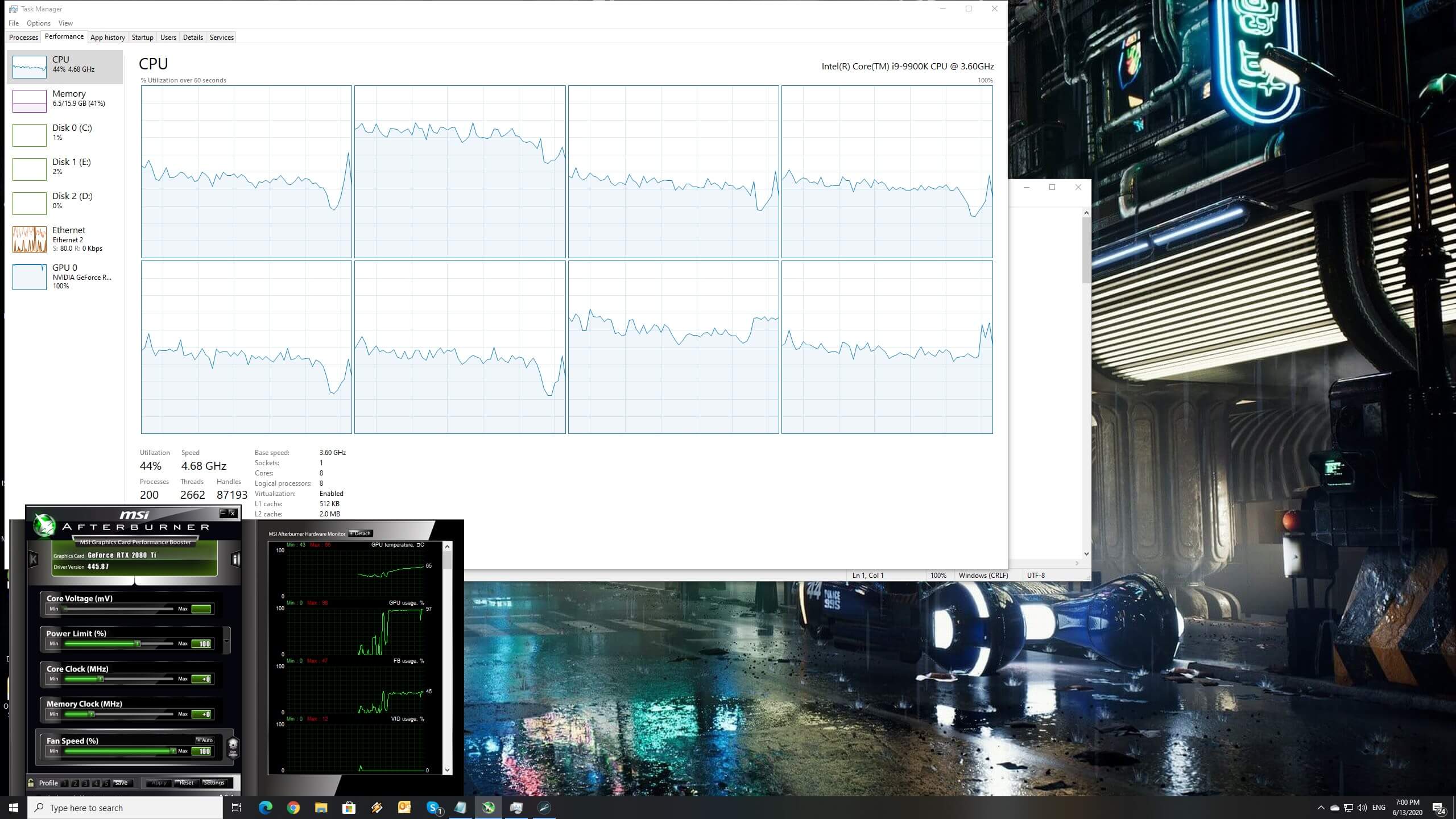Open File Explorer from the taskbar

(321, 808)
